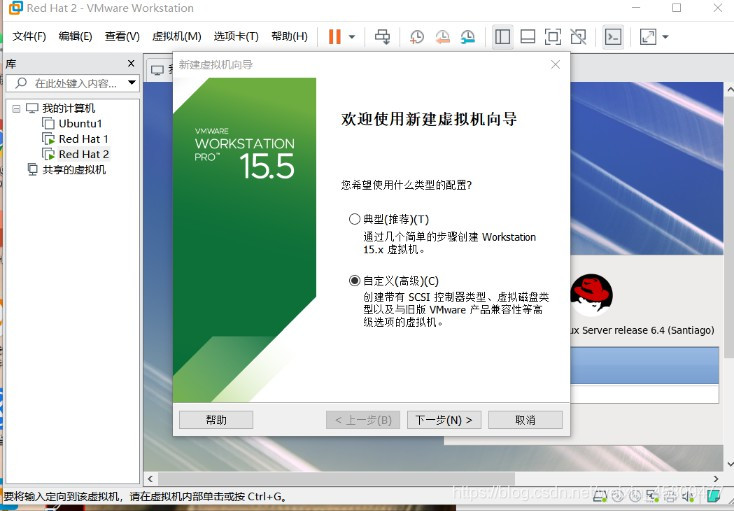Click the printer status bar icon
The height and width of the screenshot is (511, 734).
pyautogui.click(x=671, y=496)
